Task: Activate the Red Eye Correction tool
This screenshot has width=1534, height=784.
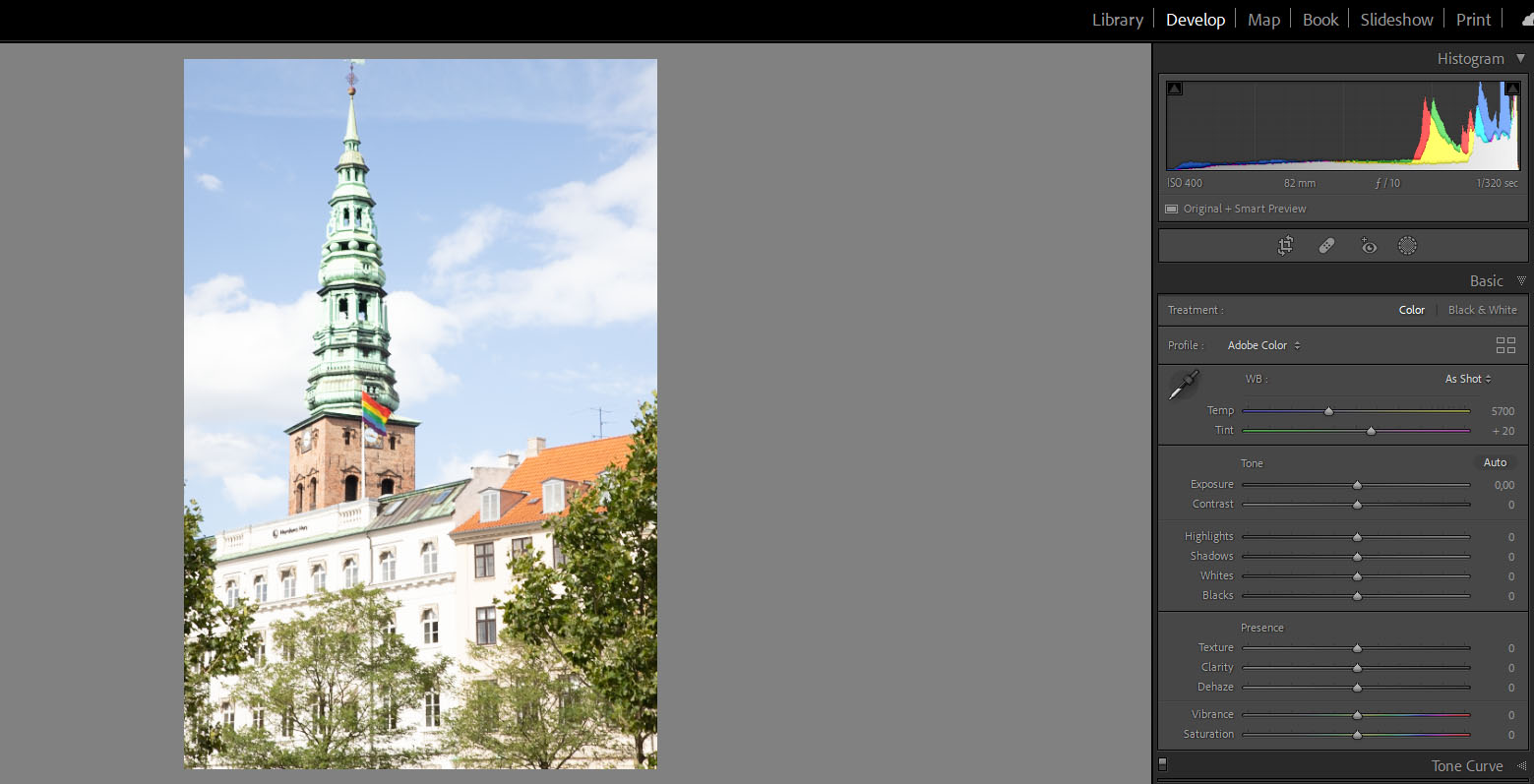Action: coord(1368,246)
